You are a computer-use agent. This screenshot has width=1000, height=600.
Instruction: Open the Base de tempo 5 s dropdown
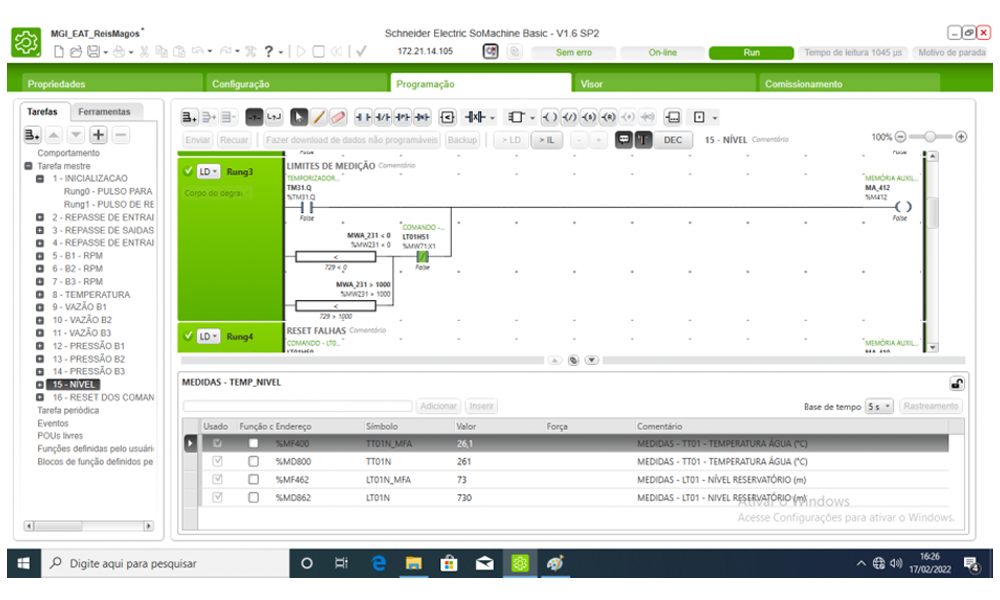pos(880,407)
